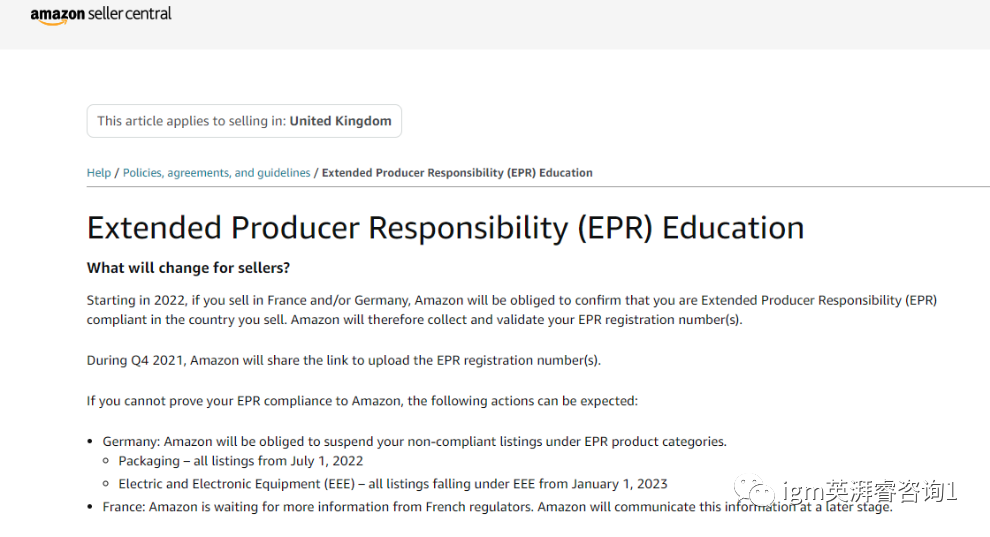Click the Electric and Electronic Equipment sub-bullet text
The image size is (990, 537).
click(393, 484)
